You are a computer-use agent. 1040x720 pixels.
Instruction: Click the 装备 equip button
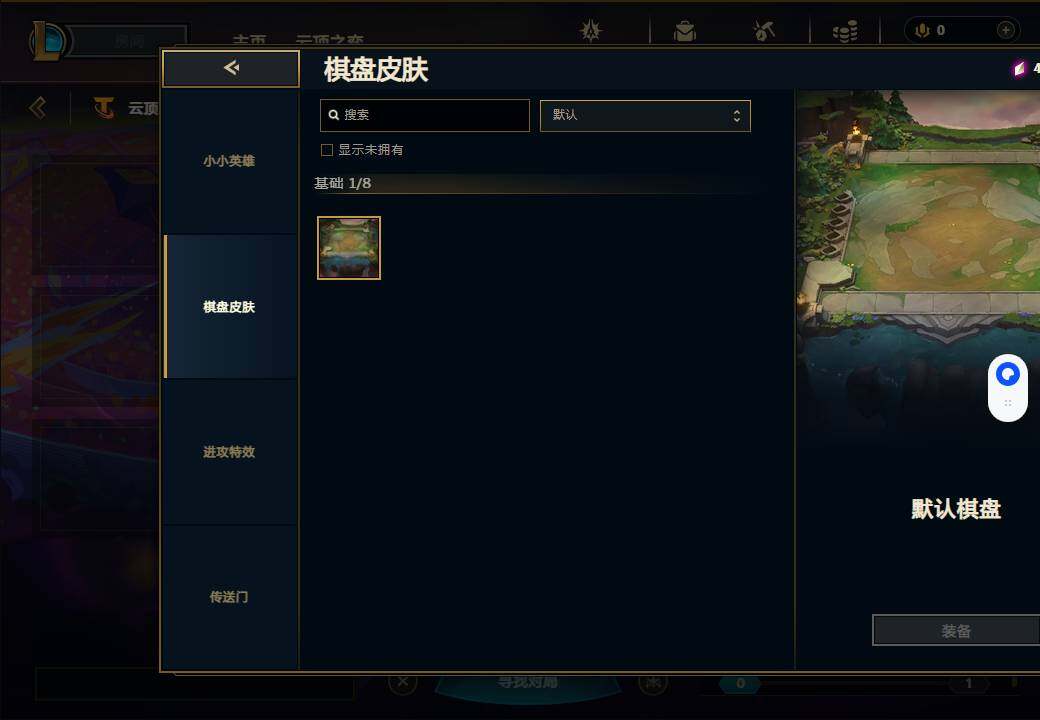(956, 630)
